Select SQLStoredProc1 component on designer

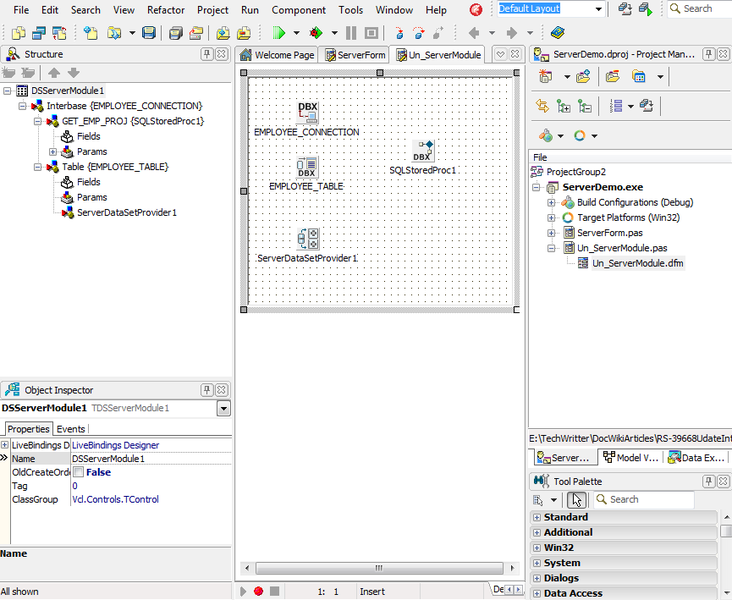423,151
